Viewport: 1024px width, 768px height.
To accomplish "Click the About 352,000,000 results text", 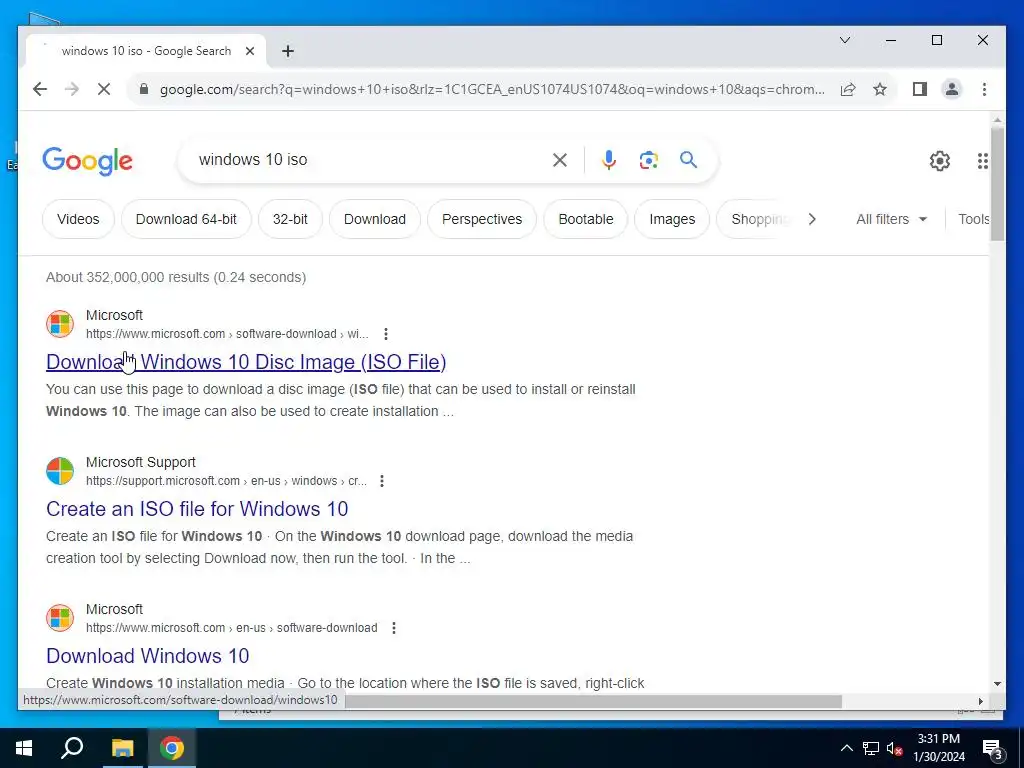I will [176, 277].
